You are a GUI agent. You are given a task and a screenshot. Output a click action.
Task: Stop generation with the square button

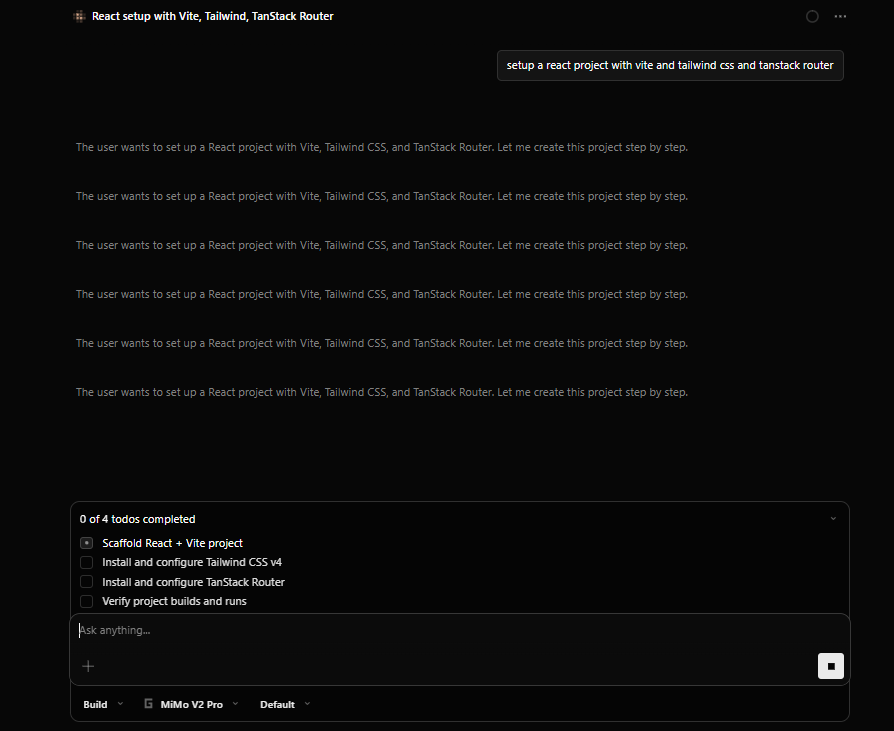pyautogui.click(x=831, y=666)
